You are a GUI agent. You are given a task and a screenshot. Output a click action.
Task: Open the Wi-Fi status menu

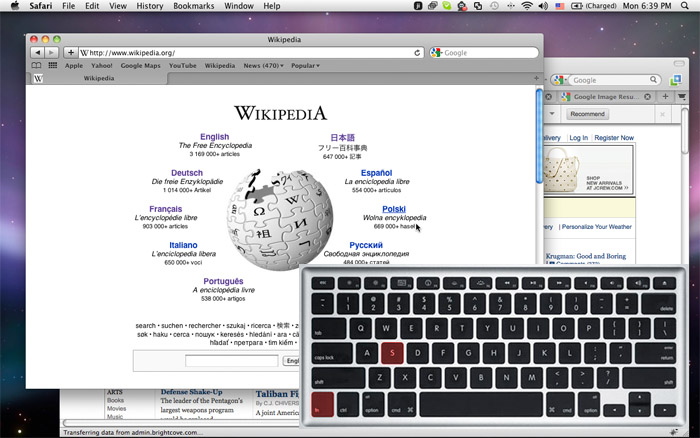click(527, 6)
